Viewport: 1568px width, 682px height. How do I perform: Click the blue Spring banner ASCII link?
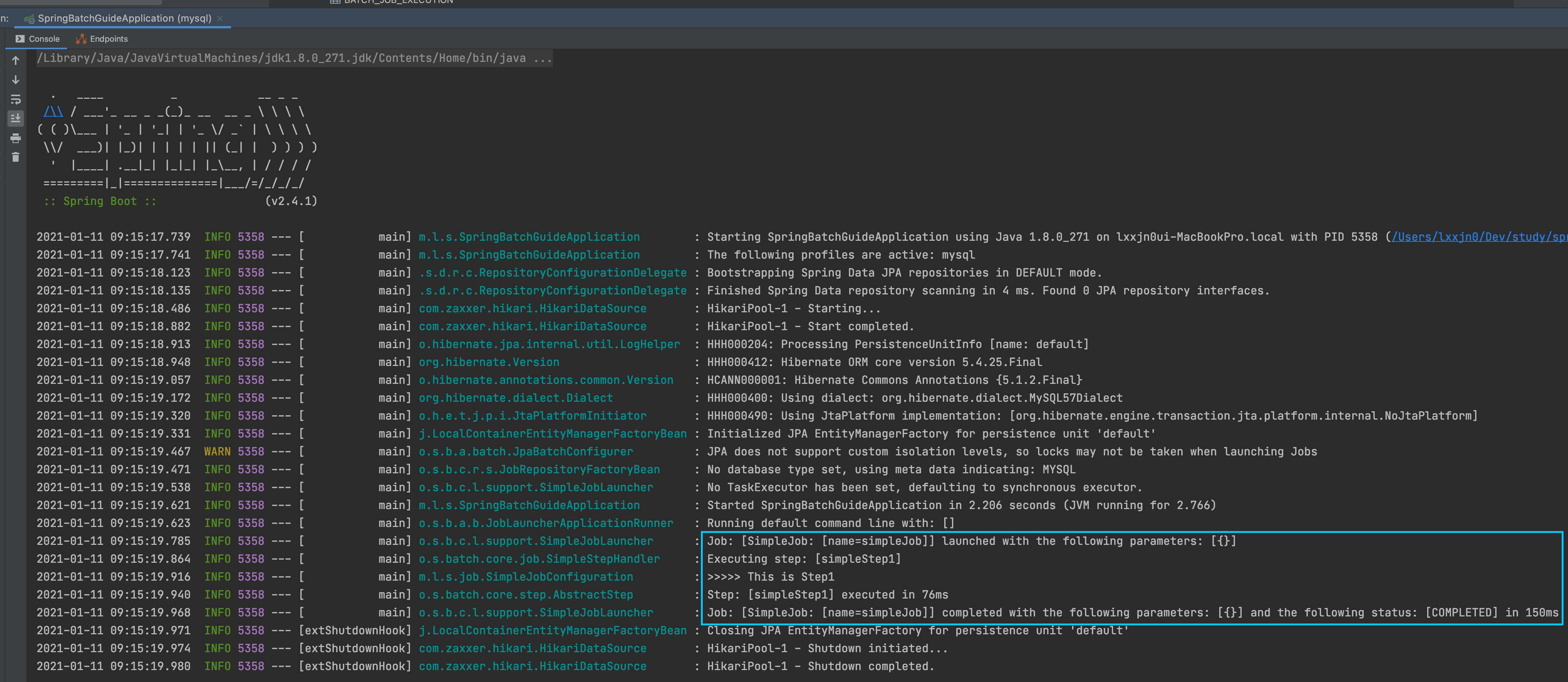tap(53, 111)
